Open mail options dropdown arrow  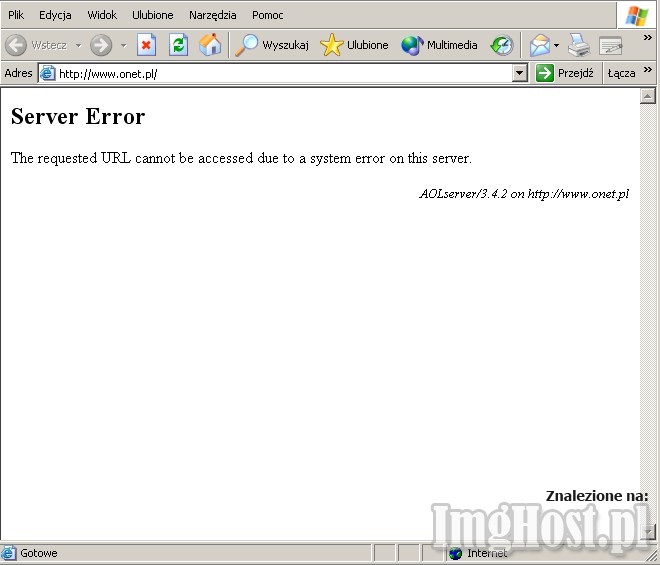[556, 45]
